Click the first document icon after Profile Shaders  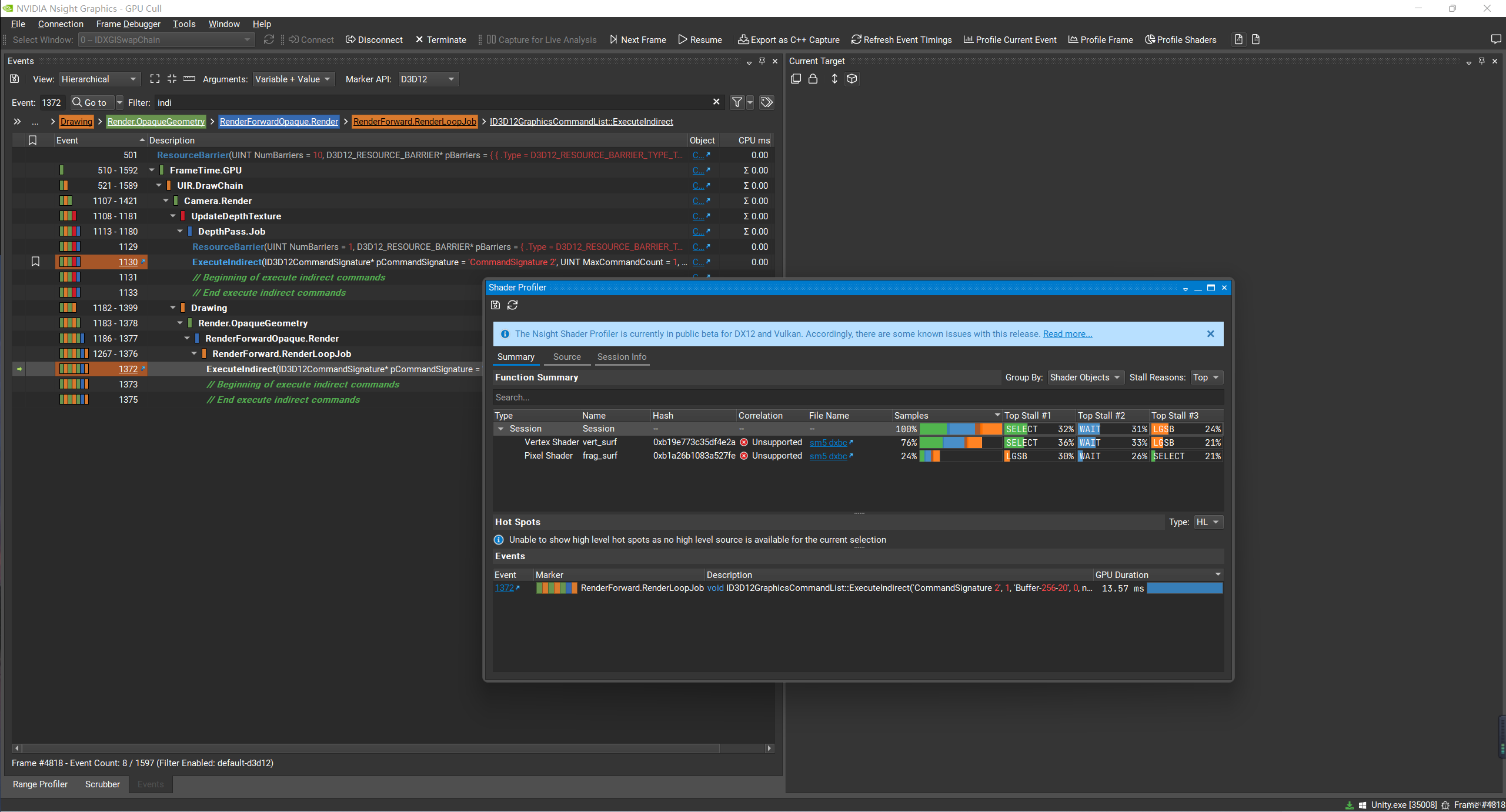(x=1238, y=39)
